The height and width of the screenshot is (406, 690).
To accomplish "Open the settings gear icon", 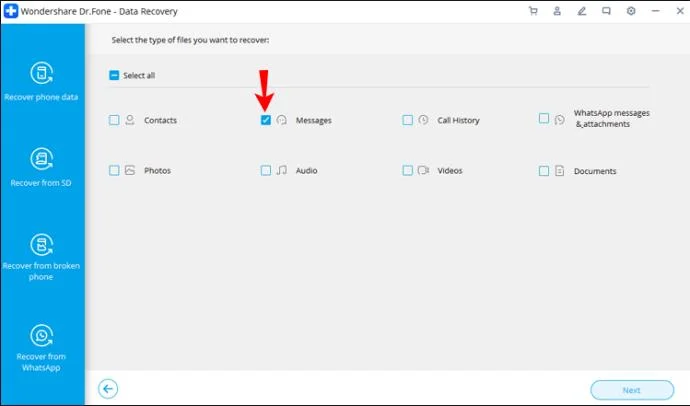I will [631, 11].
